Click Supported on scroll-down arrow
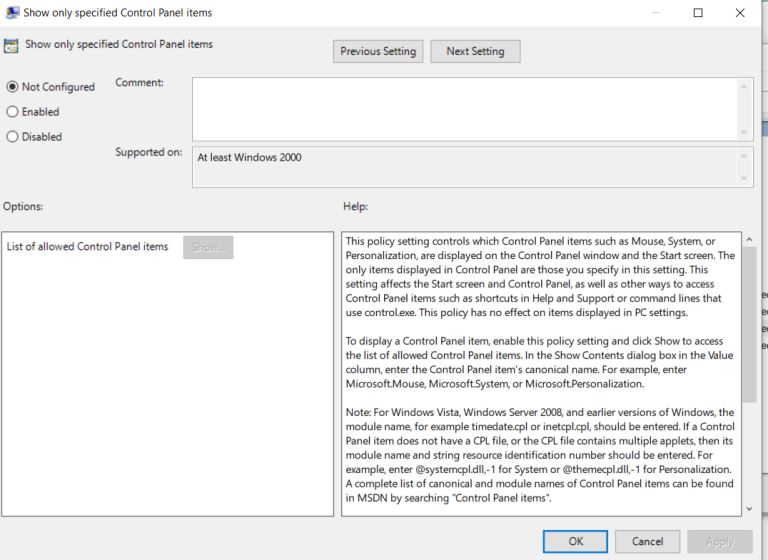This screenshot has height=560, width=768. point(744,178)
